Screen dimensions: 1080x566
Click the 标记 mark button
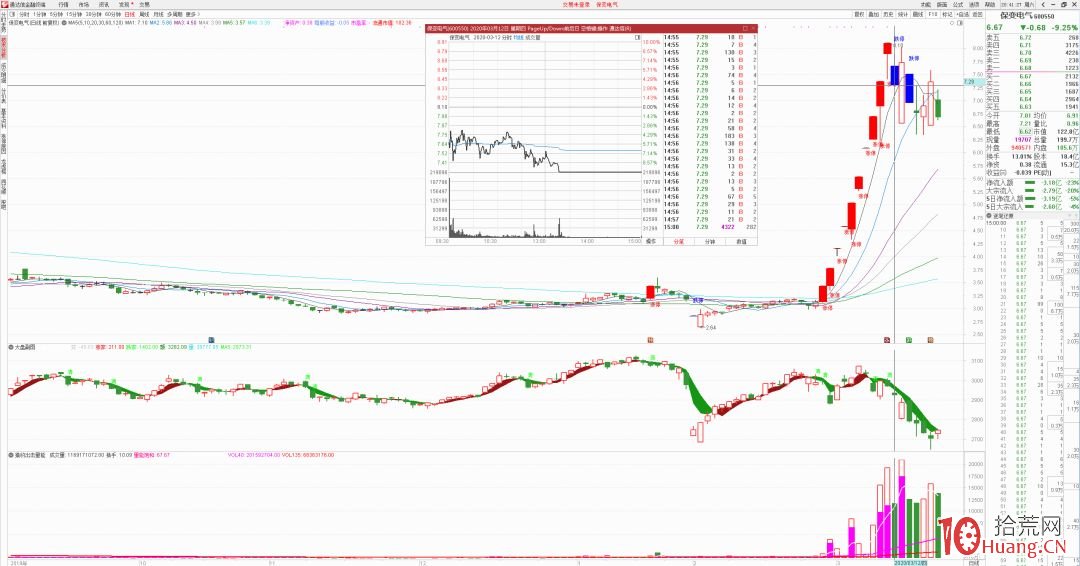click(947, 14)
